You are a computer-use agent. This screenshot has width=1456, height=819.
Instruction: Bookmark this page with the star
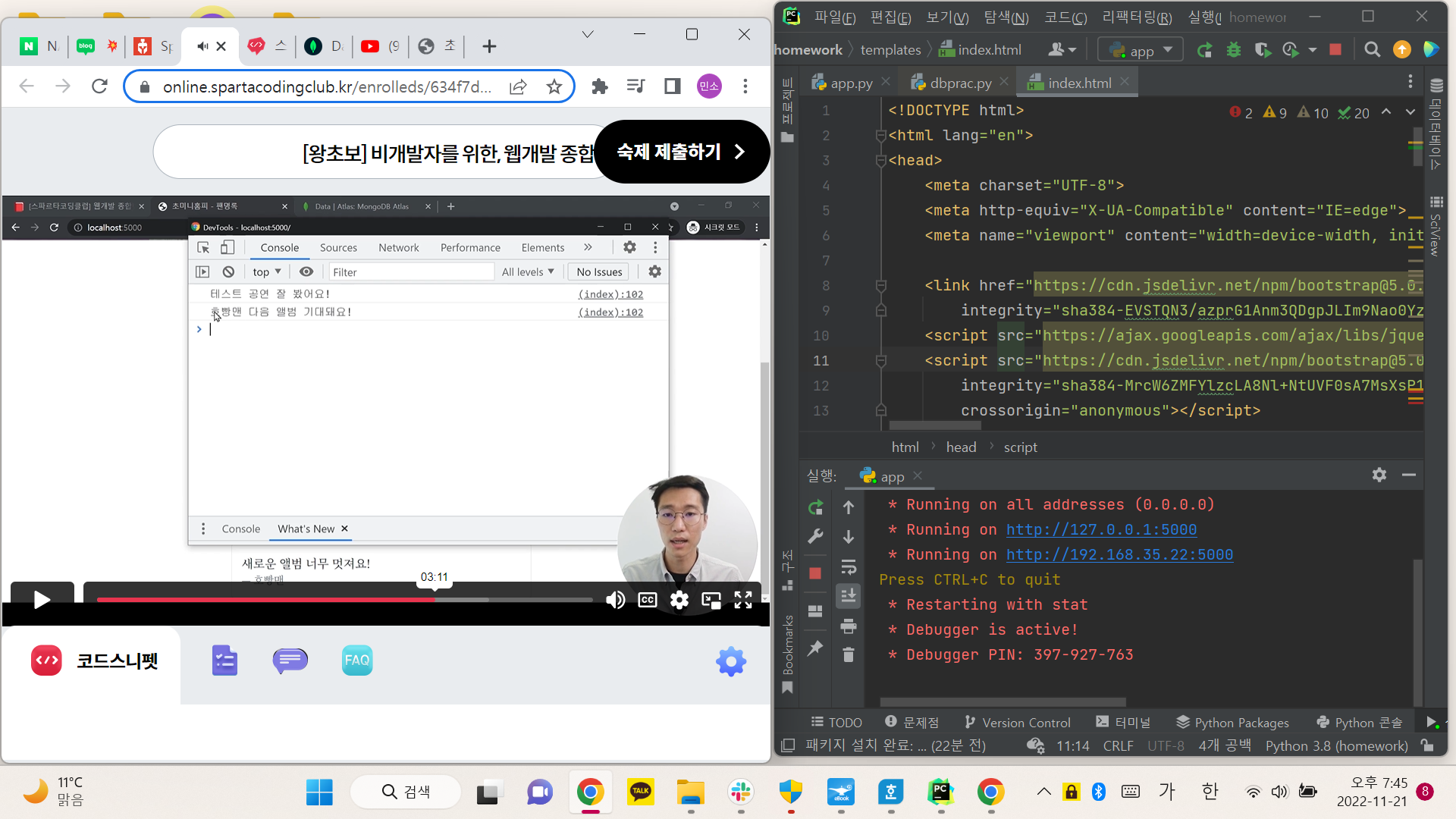[554, 86]
